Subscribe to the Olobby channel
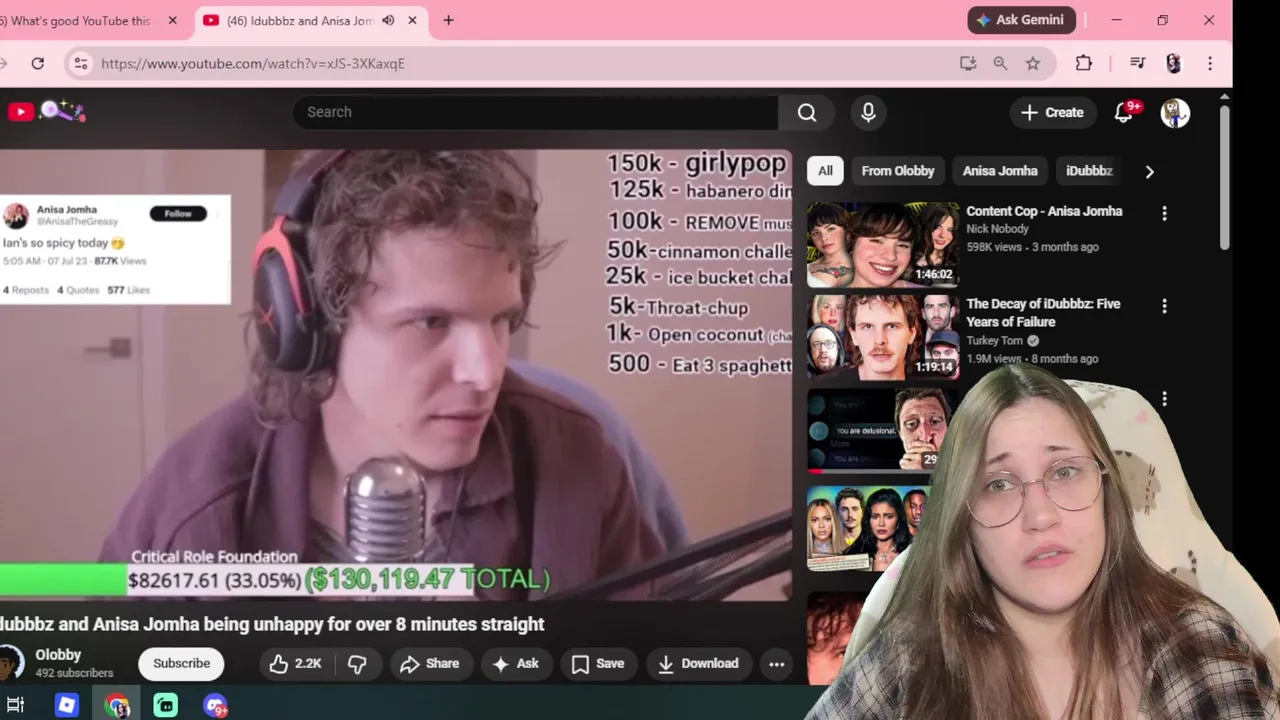This screenshot has width=1280, height=720. coord(181,663)
